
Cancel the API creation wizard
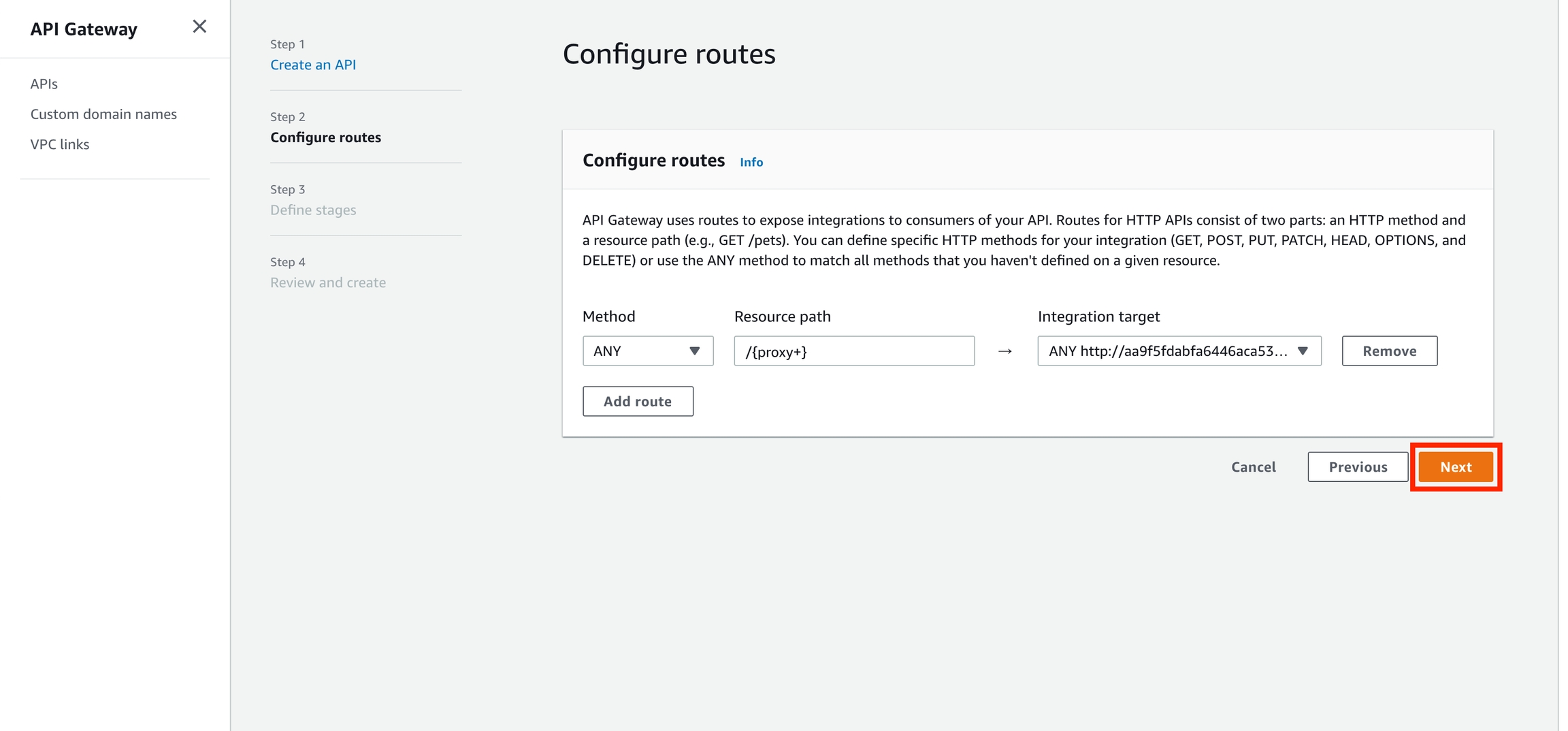click(x=1253, y=467)
